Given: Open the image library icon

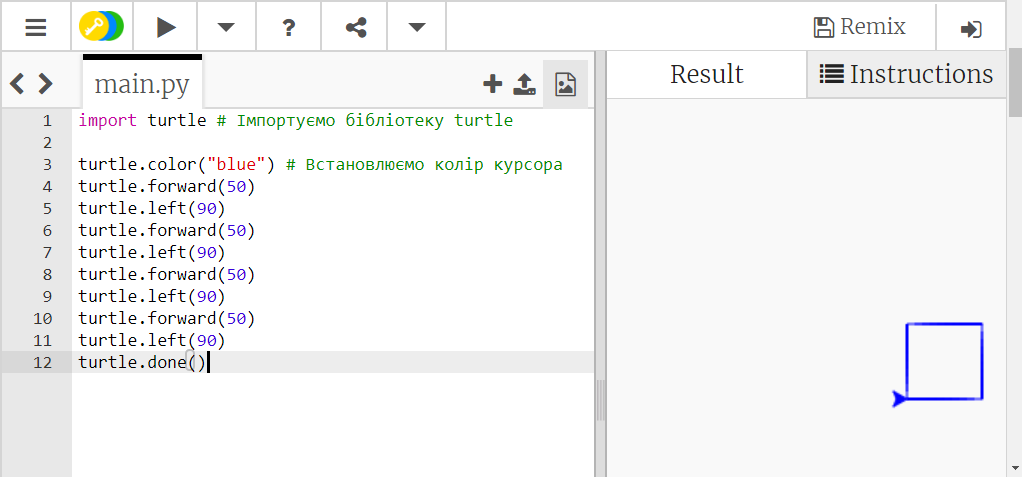Looking at the screenshot, I should (566, 84).
